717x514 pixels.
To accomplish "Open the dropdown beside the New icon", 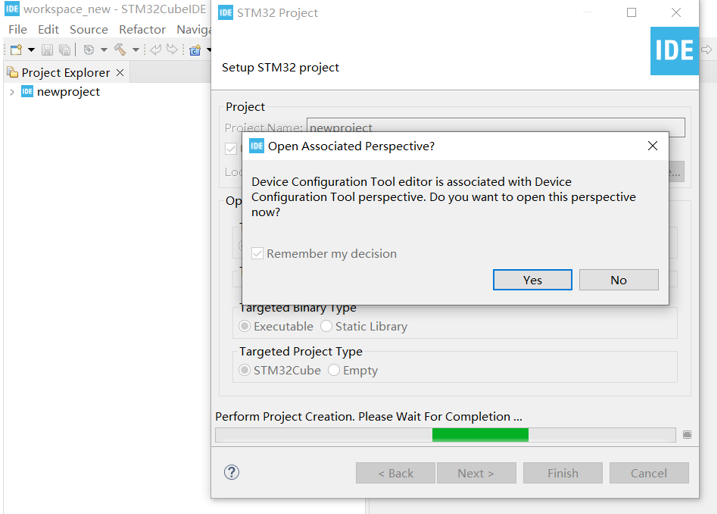I will pos(31,49).
